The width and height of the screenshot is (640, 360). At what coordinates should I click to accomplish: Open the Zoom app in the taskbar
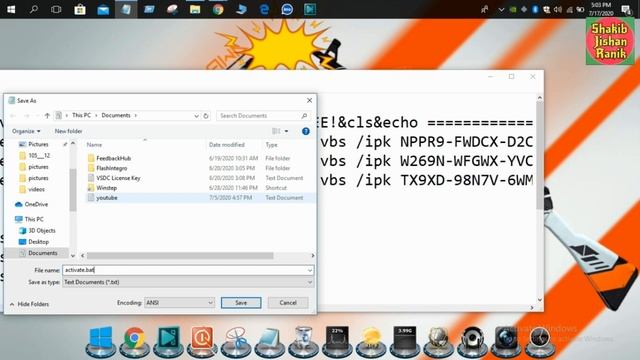coord(287,9)
